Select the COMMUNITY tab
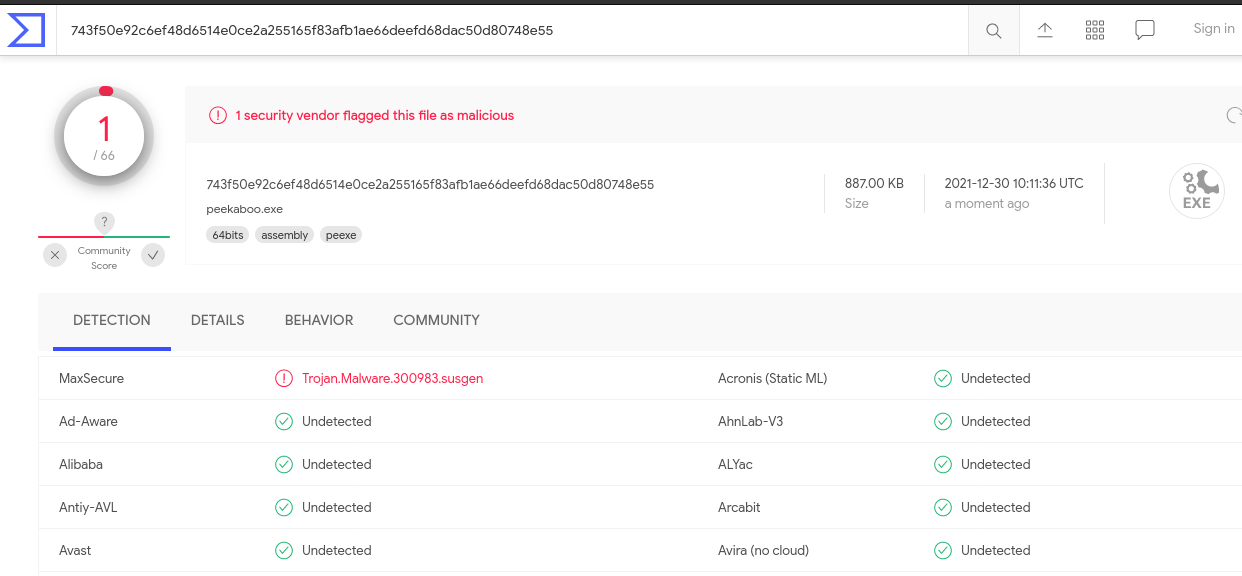 pos(436,320)
